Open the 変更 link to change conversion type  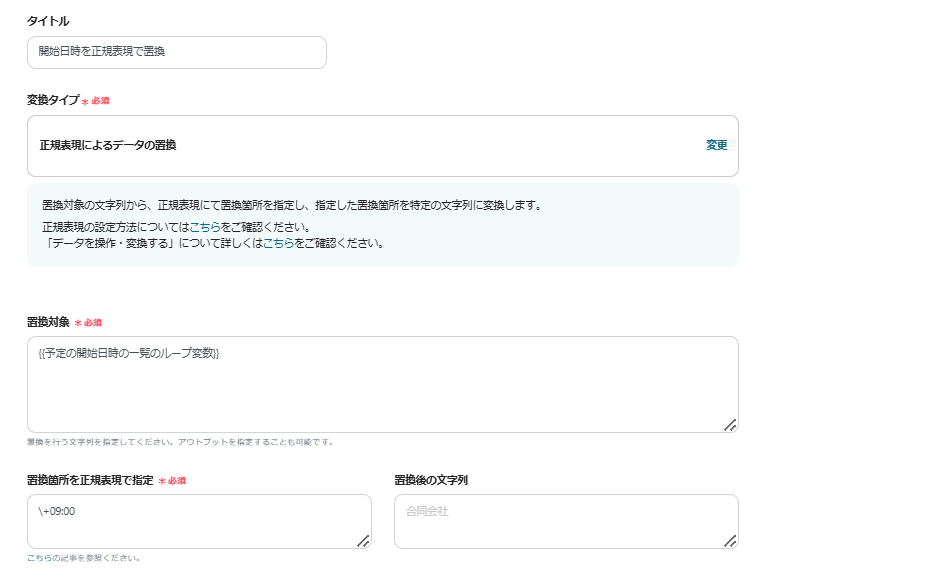click(x=716, y=145)
